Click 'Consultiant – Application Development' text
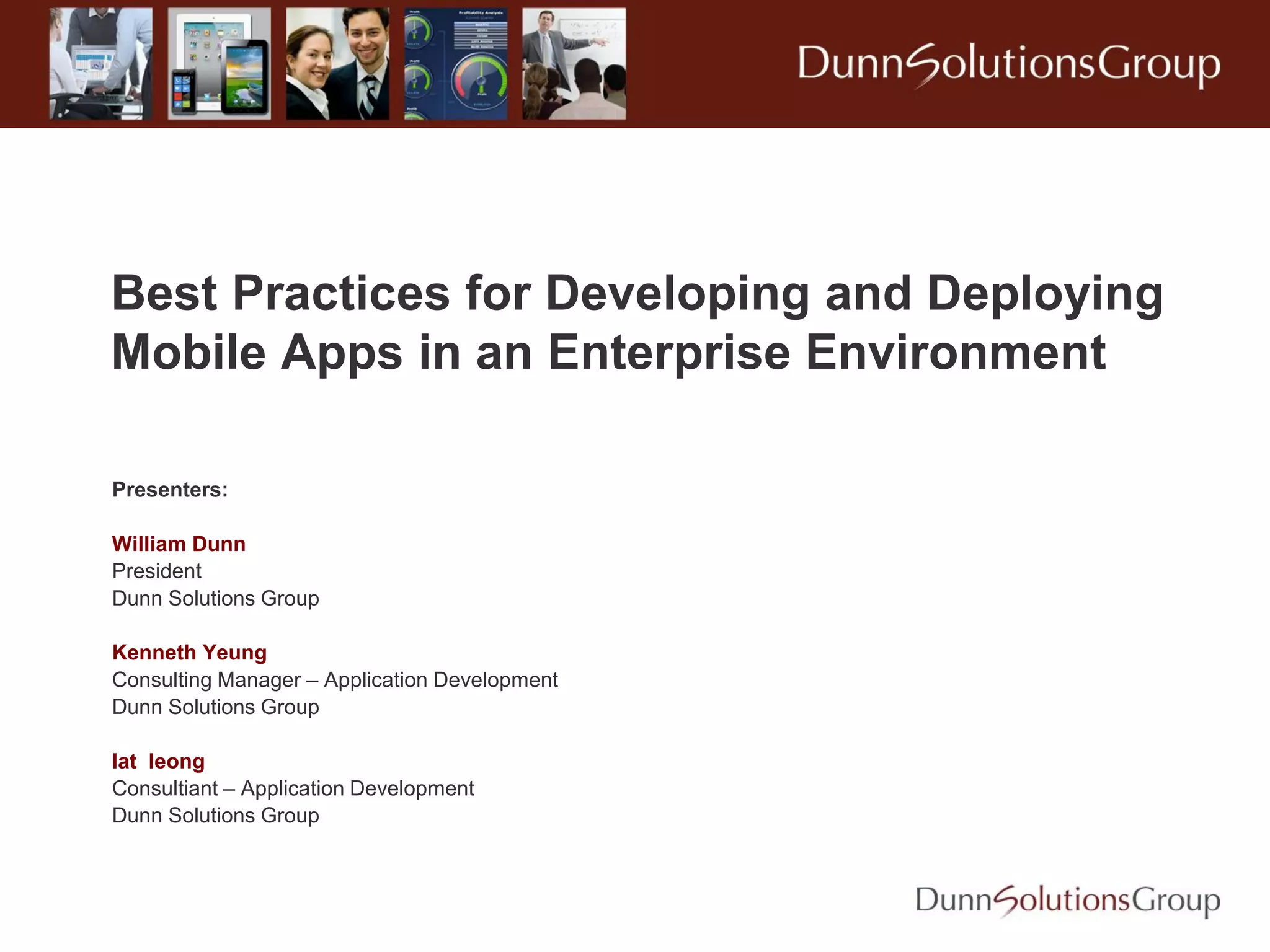Viewport: 1270px width, 952px height. pyautogui.click(x=293, y=788)
